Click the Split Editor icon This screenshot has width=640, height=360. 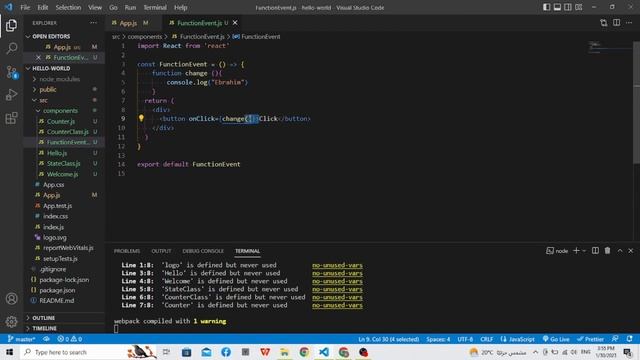pyautogui.click(x=616, y=23)
